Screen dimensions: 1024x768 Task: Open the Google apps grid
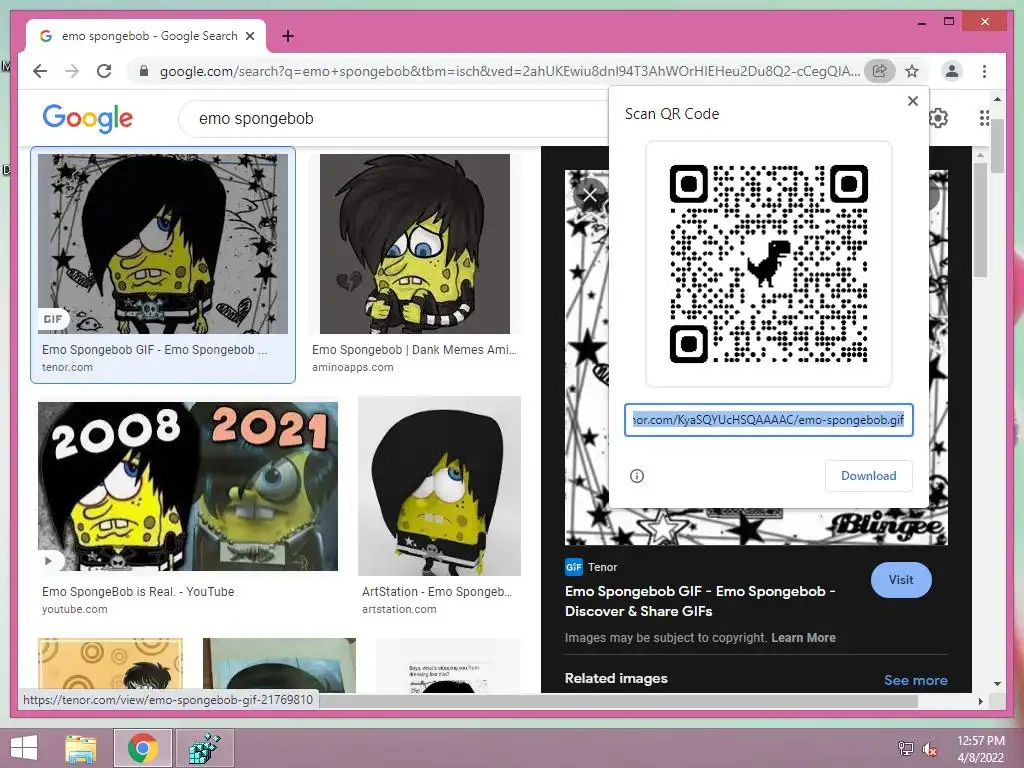pos(984,118)
